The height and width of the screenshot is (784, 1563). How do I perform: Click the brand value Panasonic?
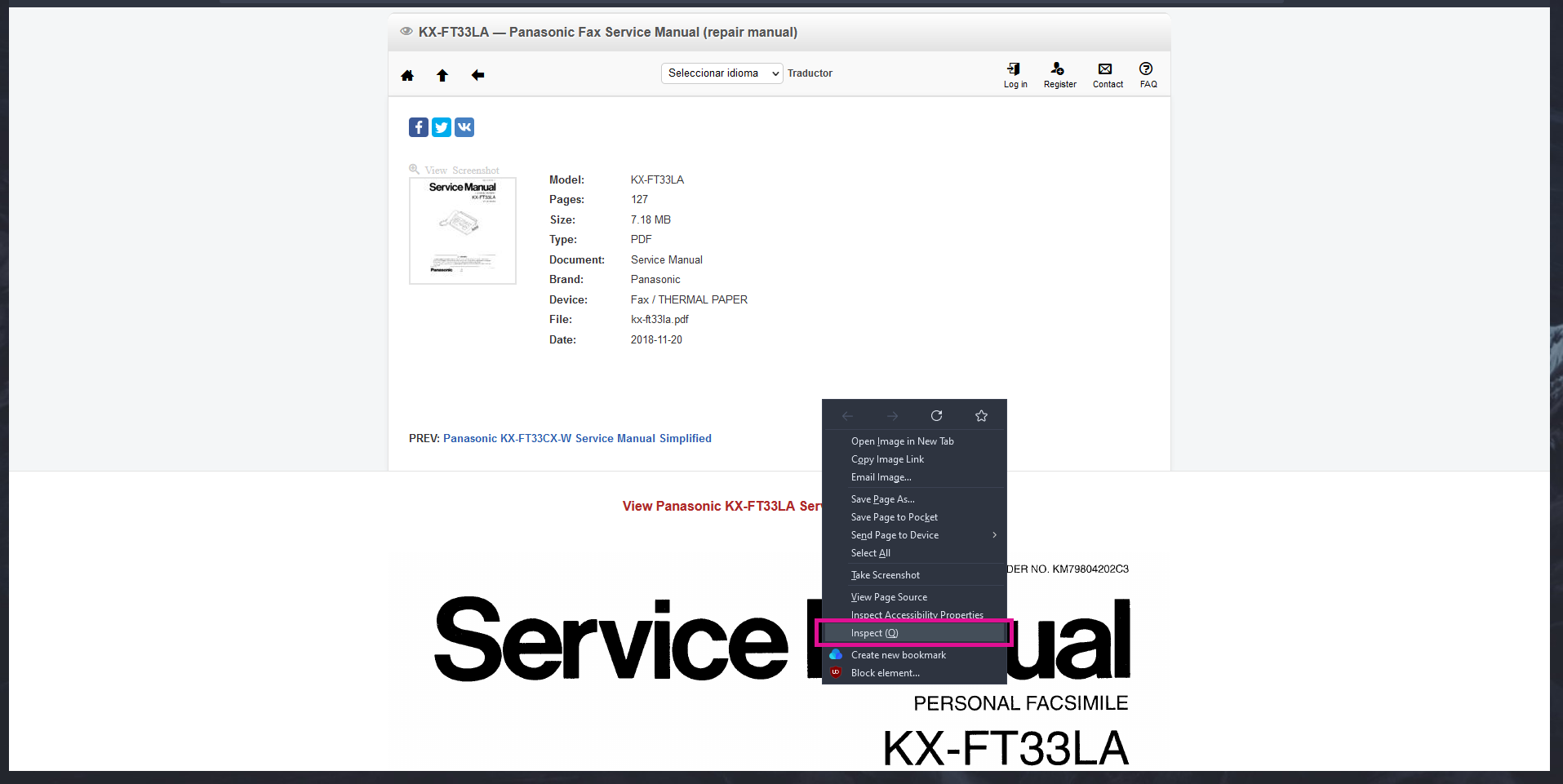click(655, 280)
